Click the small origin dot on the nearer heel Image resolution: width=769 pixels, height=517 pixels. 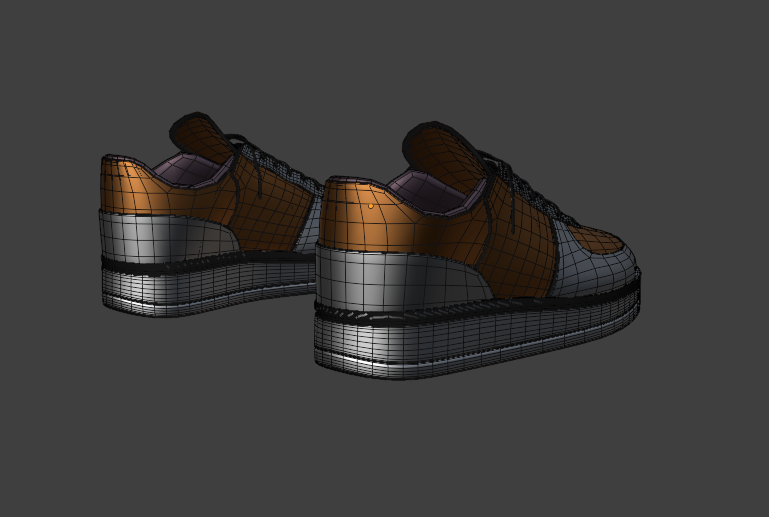click(x=372, y=205)
